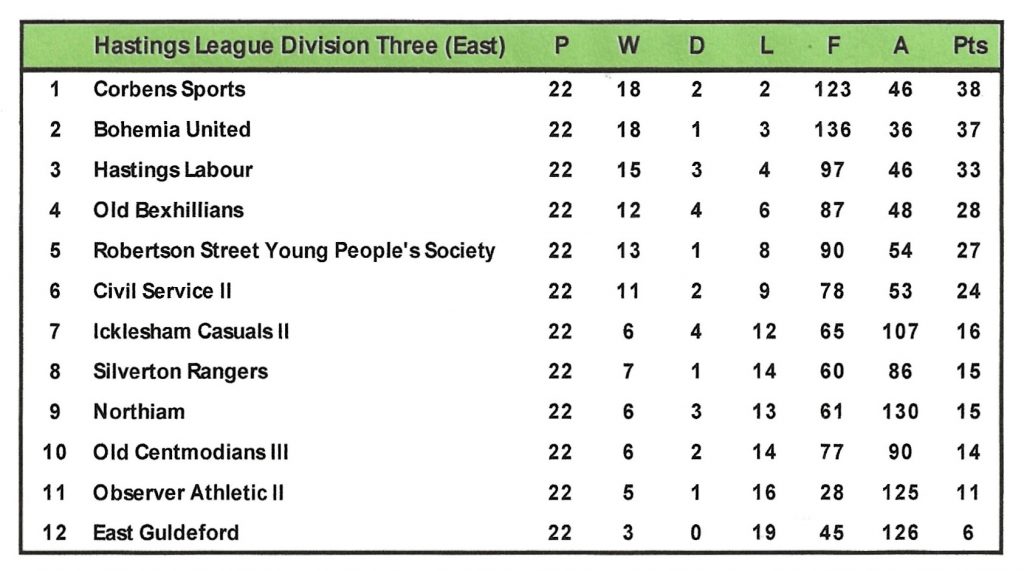This screenshot has width=1024, height=571.
Task: Click the Hastings League Division Three title
Action: (x=299, y=46)
